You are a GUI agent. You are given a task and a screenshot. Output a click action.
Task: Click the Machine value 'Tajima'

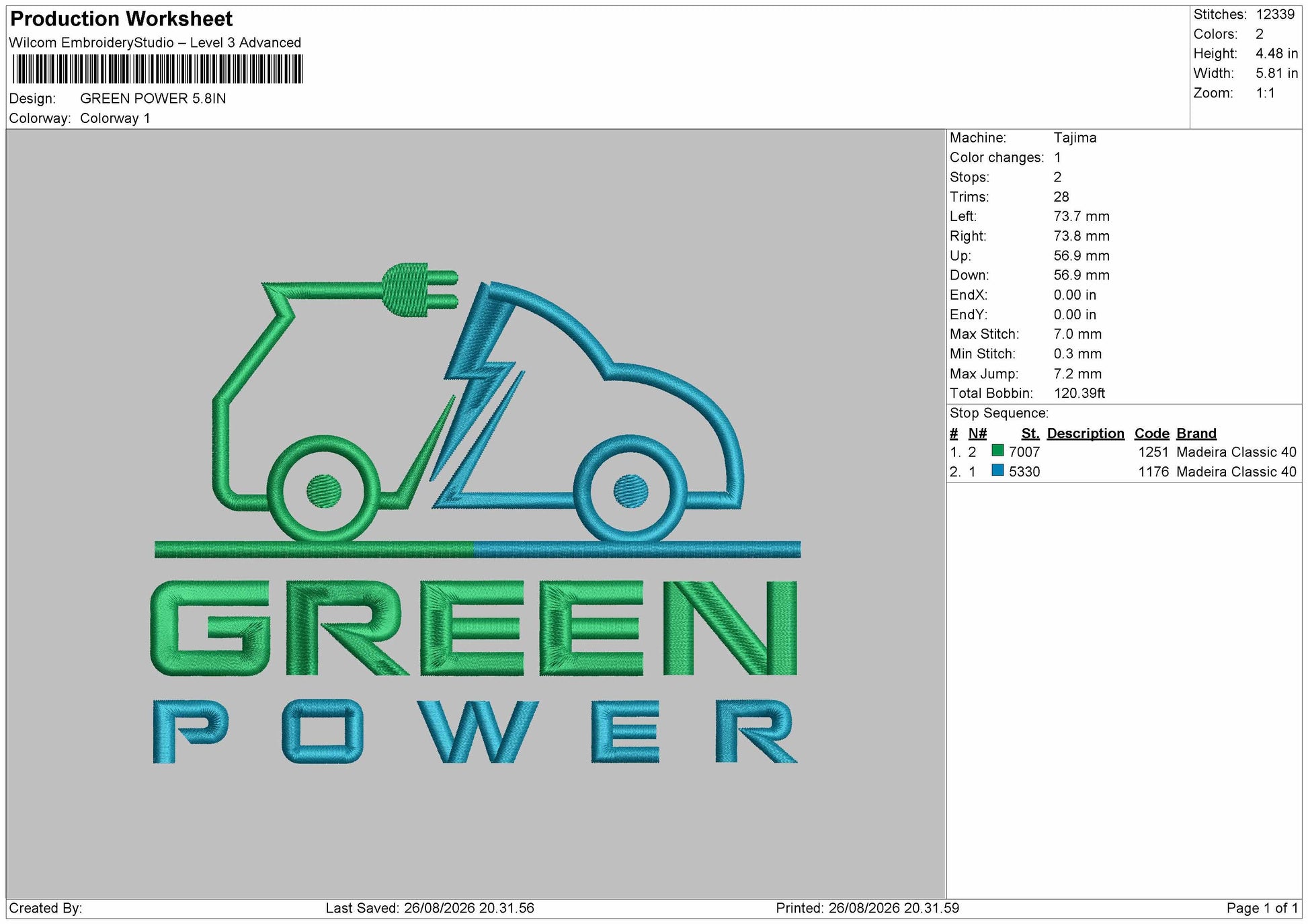1075,138
